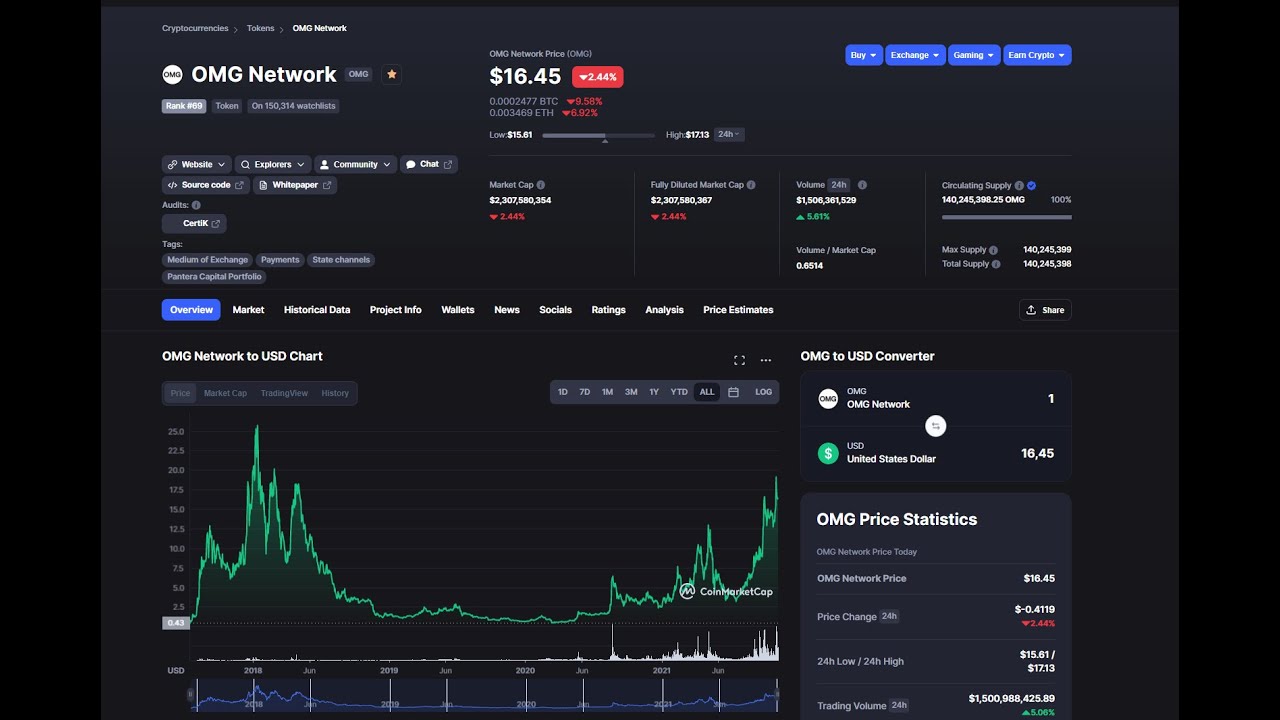
Task: Click USD dollar icon in converter
Action: pyautogui.click(x=828, y=453)
